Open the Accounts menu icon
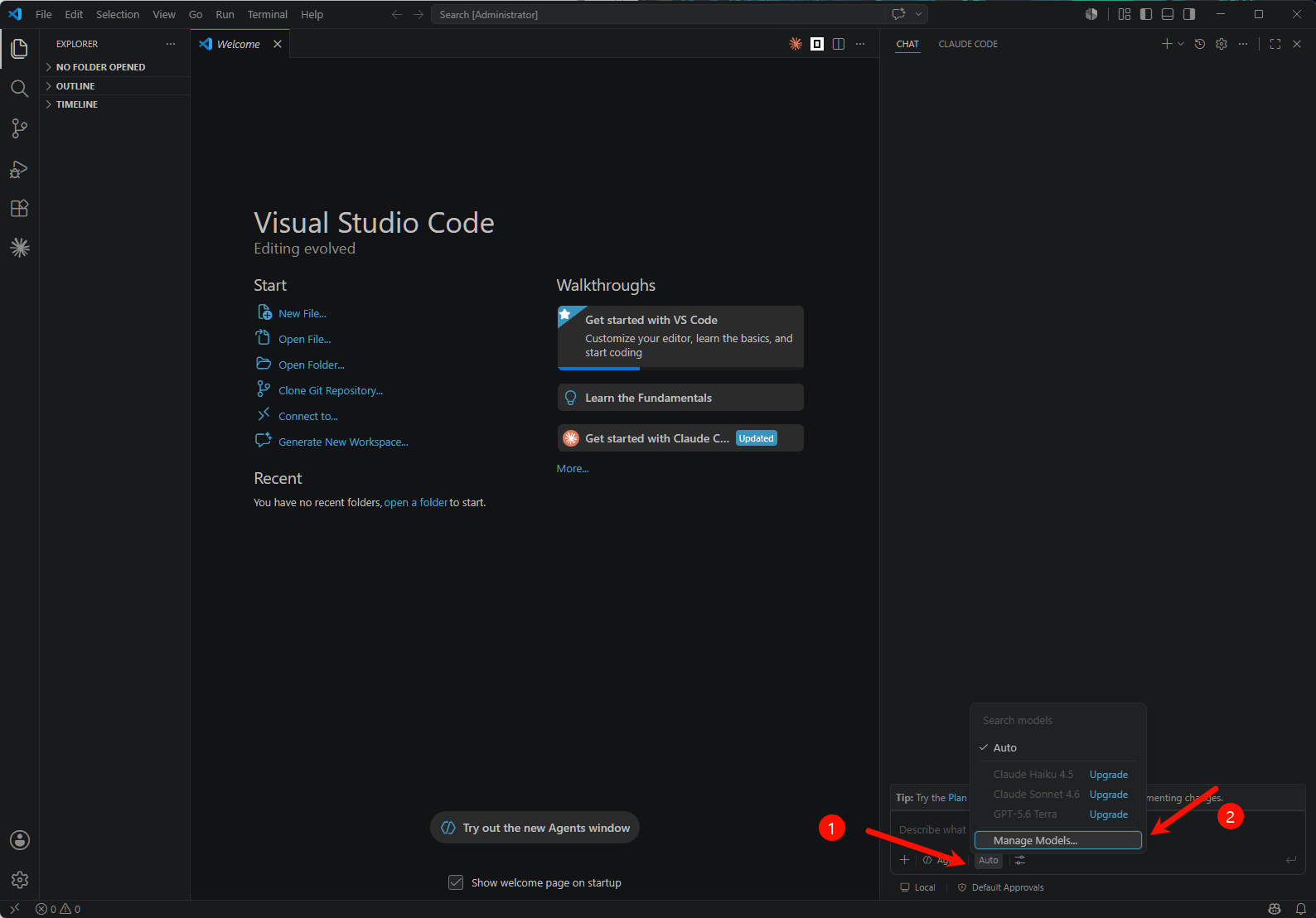This screenshot has height=918, width=1316. (20, 840)
